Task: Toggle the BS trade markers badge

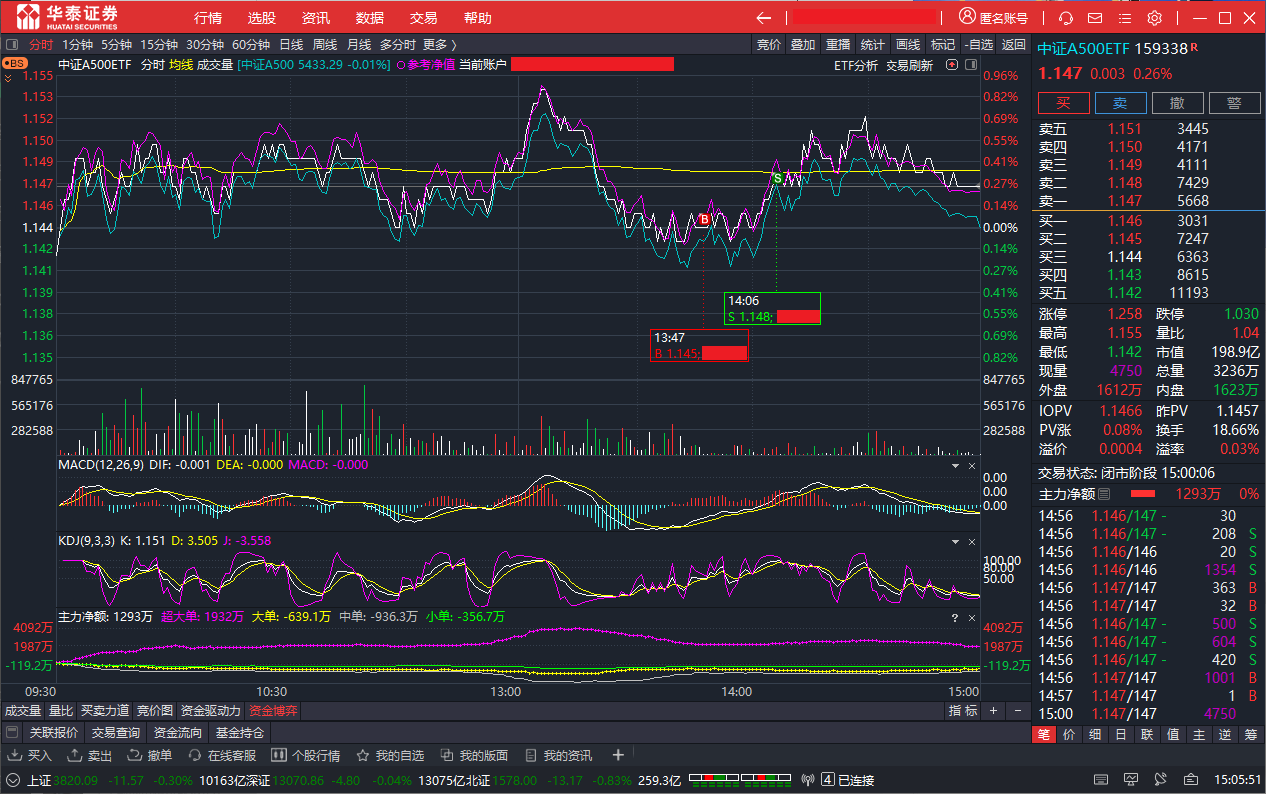Action: tap(14, 63)
